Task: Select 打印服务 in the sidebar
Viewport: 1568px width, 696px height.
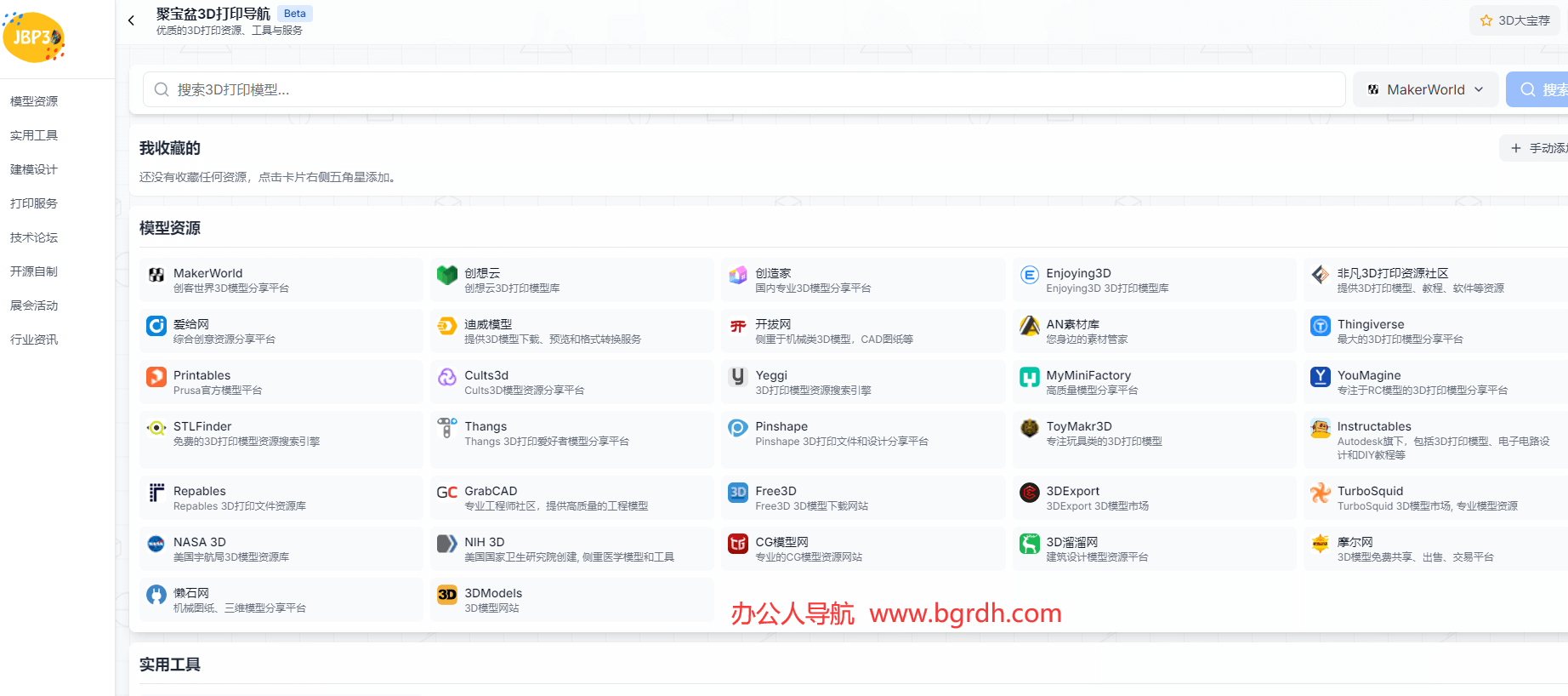Action: [x=34, y=203]
